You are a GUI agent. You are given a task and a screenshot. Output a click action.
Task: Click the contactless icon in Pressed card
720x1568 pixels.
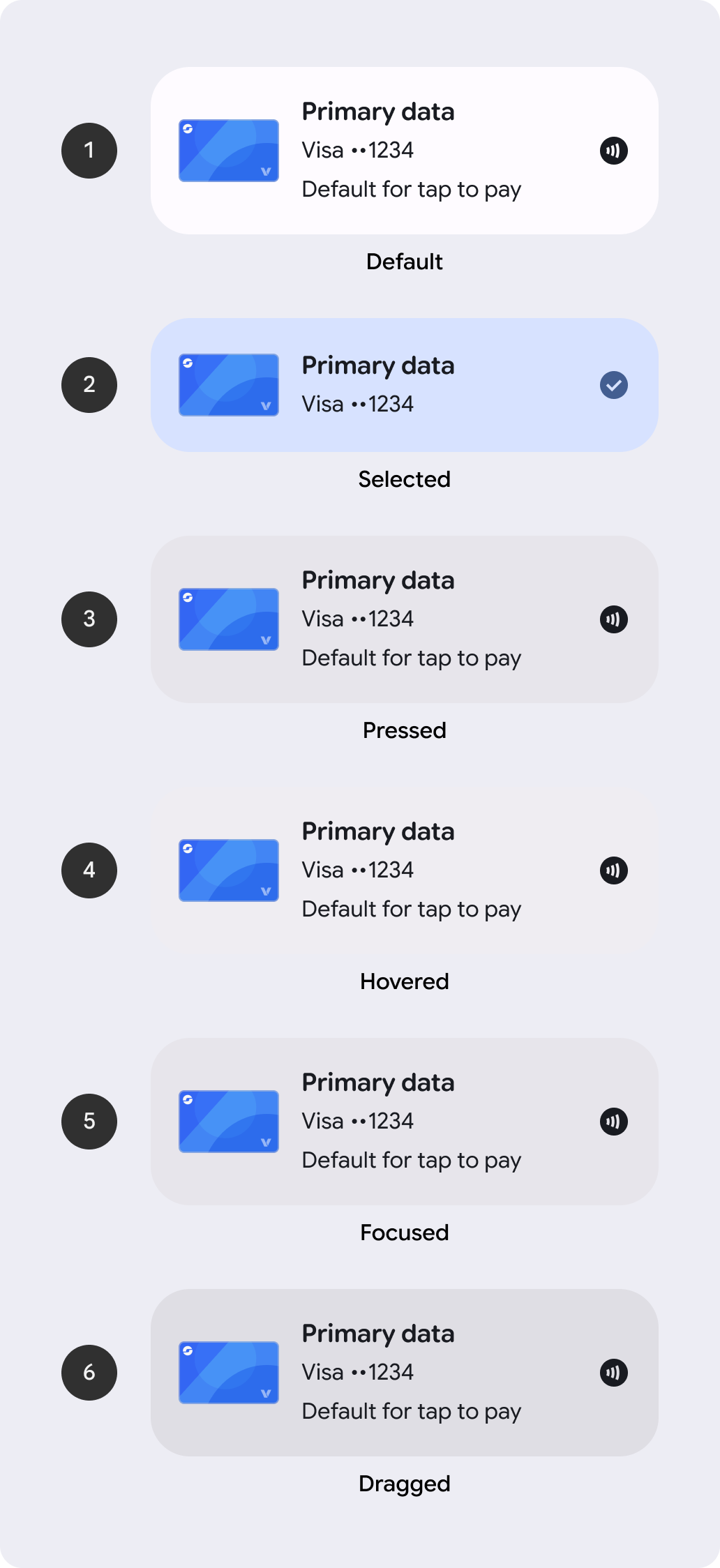[x=614, y=619]
